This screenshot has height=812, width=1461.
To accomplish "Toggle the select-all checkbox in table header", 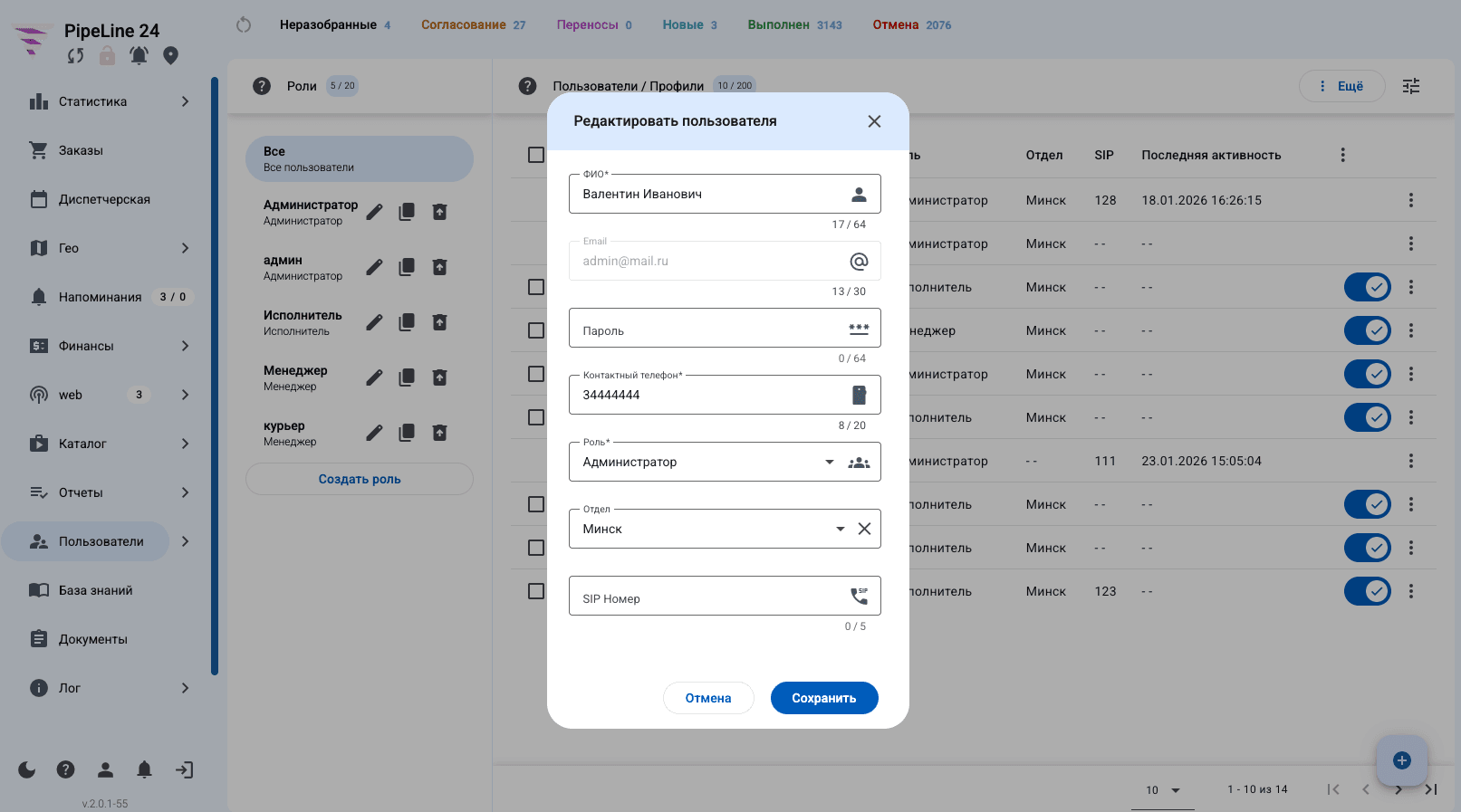I will pyautogui.click(x=536, y=155).
